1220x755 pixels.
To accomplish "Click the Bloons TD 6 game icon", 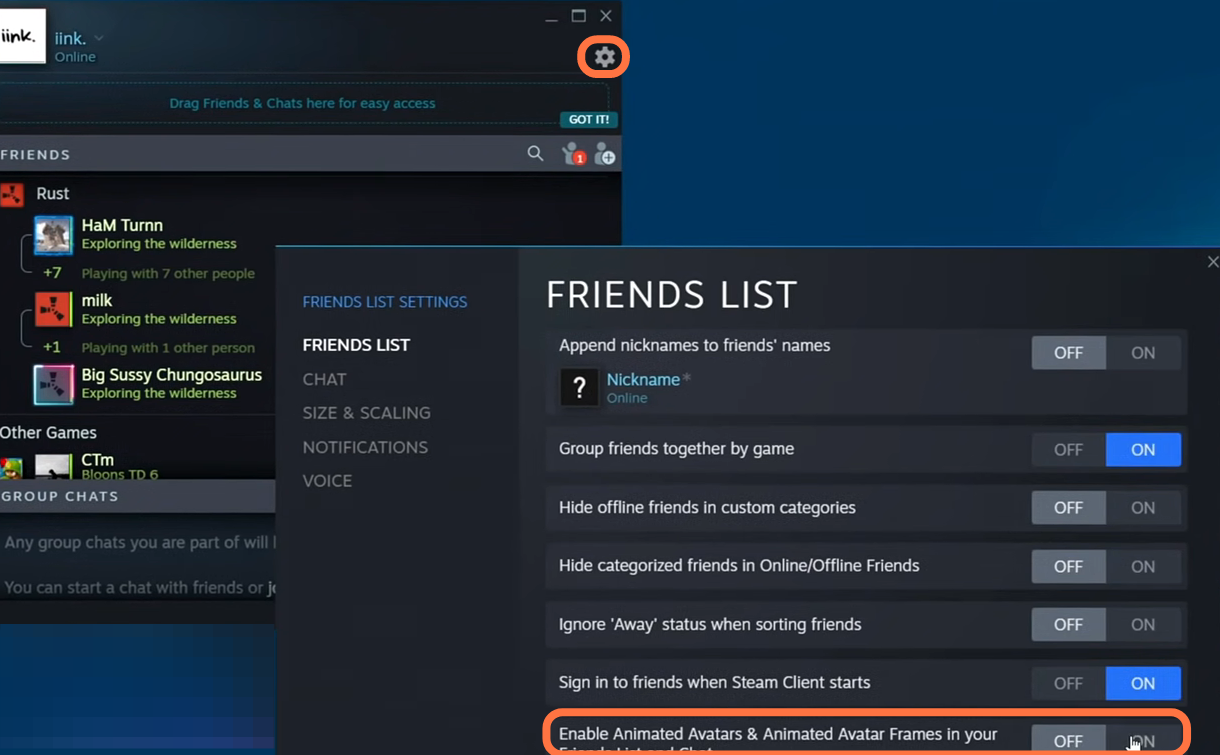I will coord(12,467).
